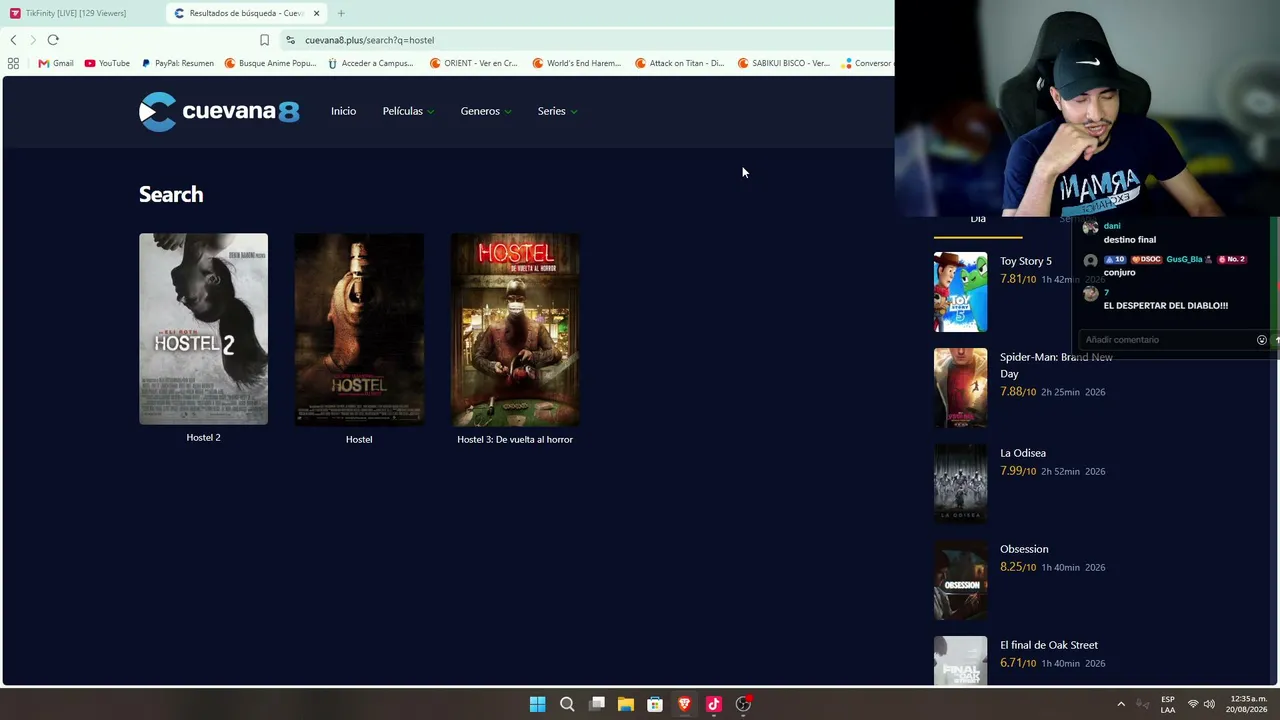Open emoji picker in comment box

pos(1261,340)
